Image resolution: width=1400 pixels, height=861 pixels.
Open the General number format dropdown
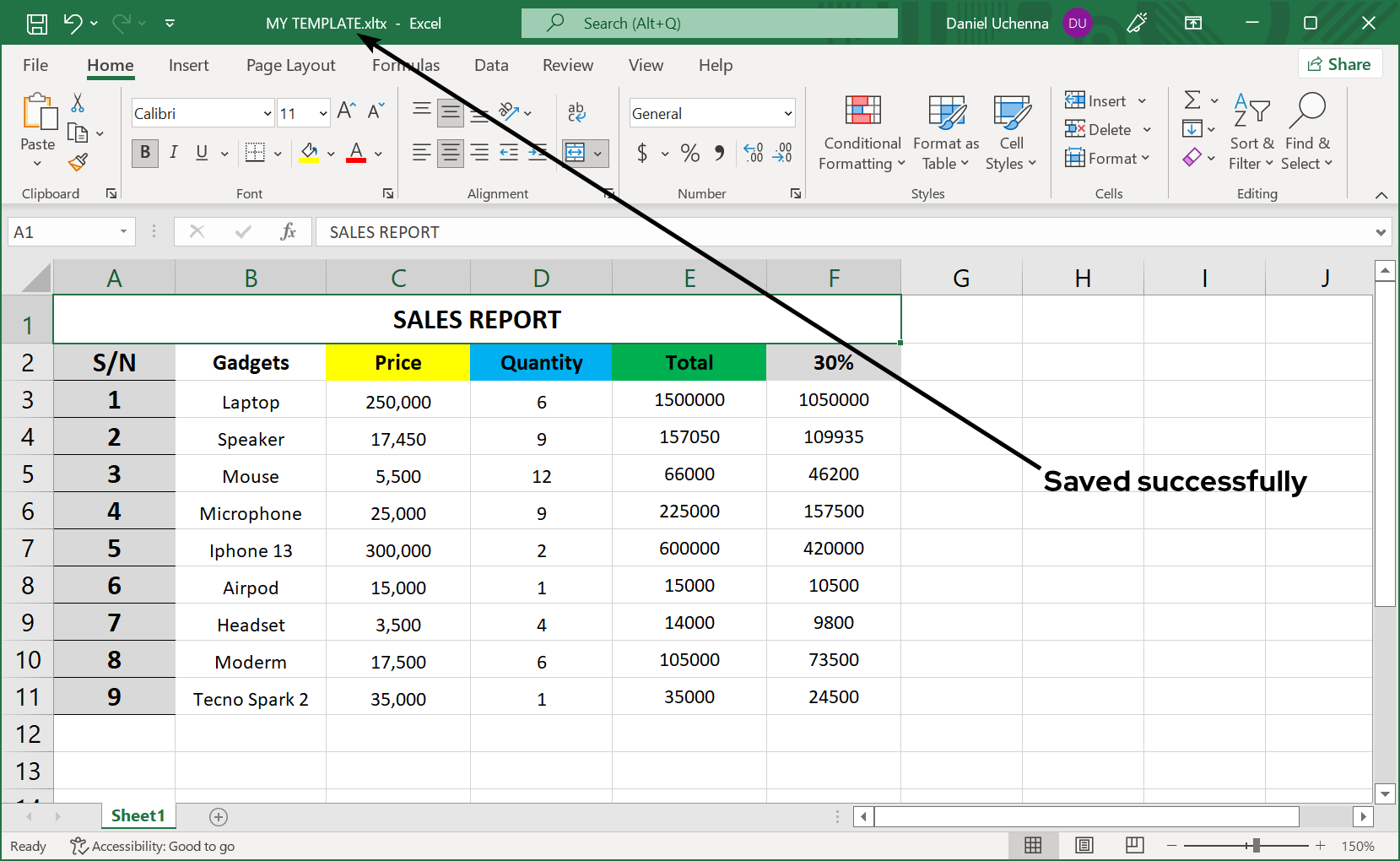tap(787, 113)
